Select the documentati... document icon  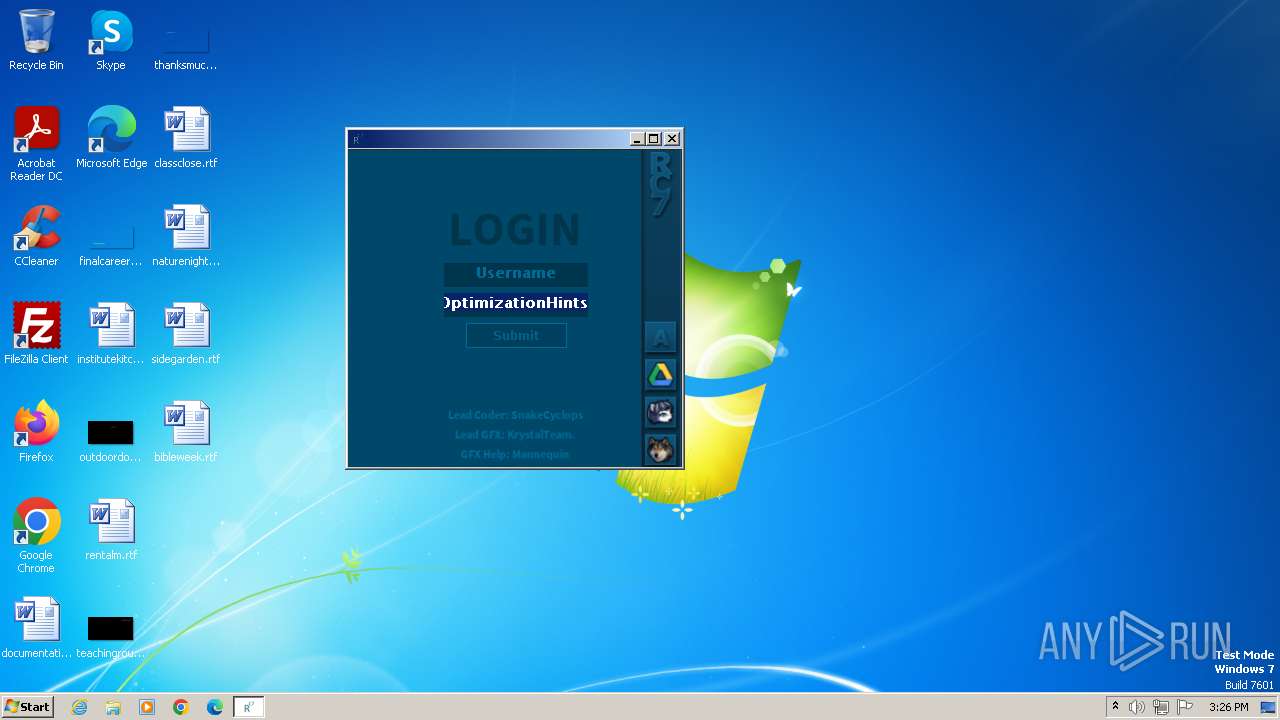click(36, 628)
